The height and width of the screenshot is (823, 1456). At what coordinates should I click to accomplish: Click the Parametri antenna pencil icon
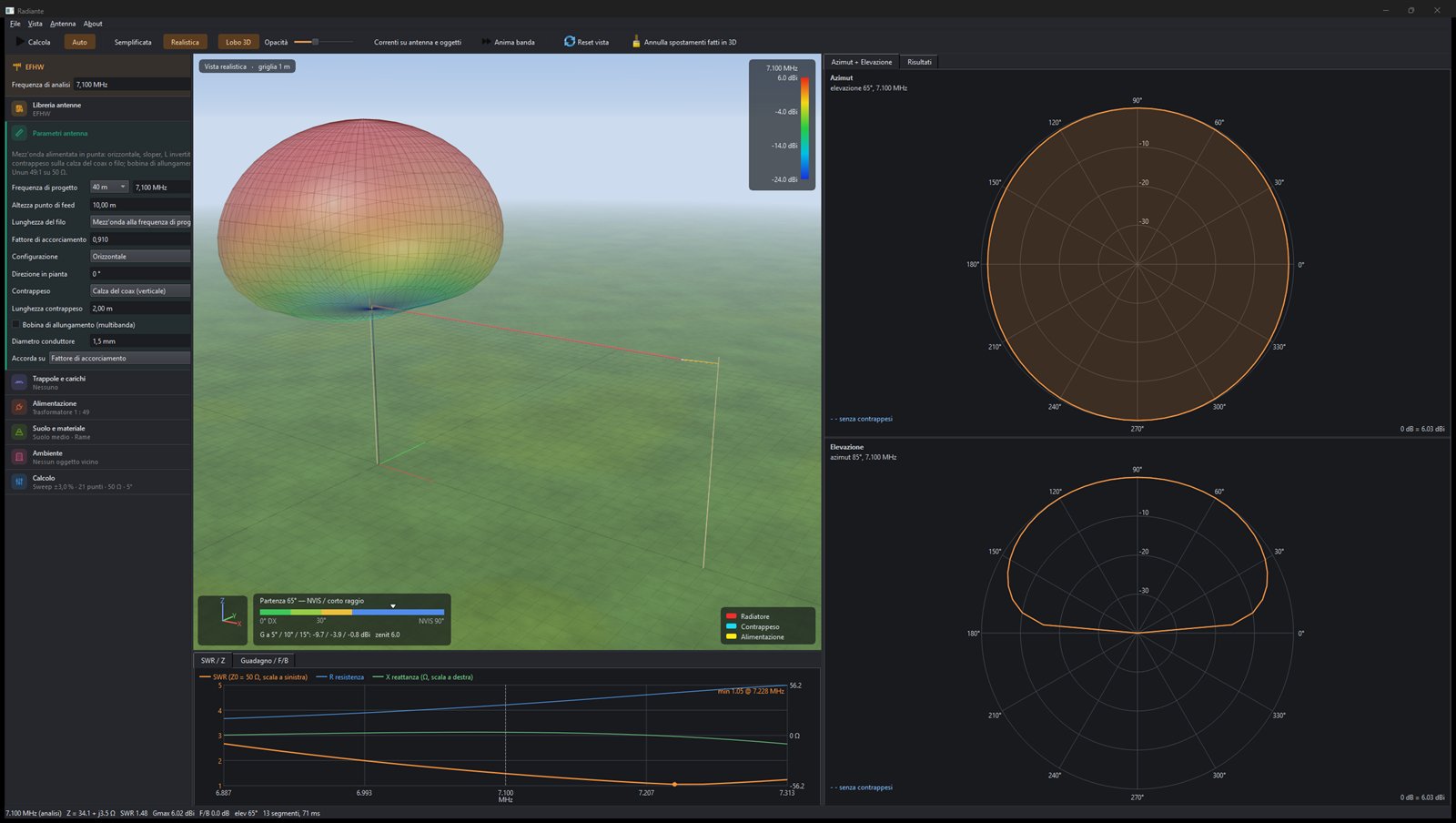pyautogui.click(x=19, y=133)
